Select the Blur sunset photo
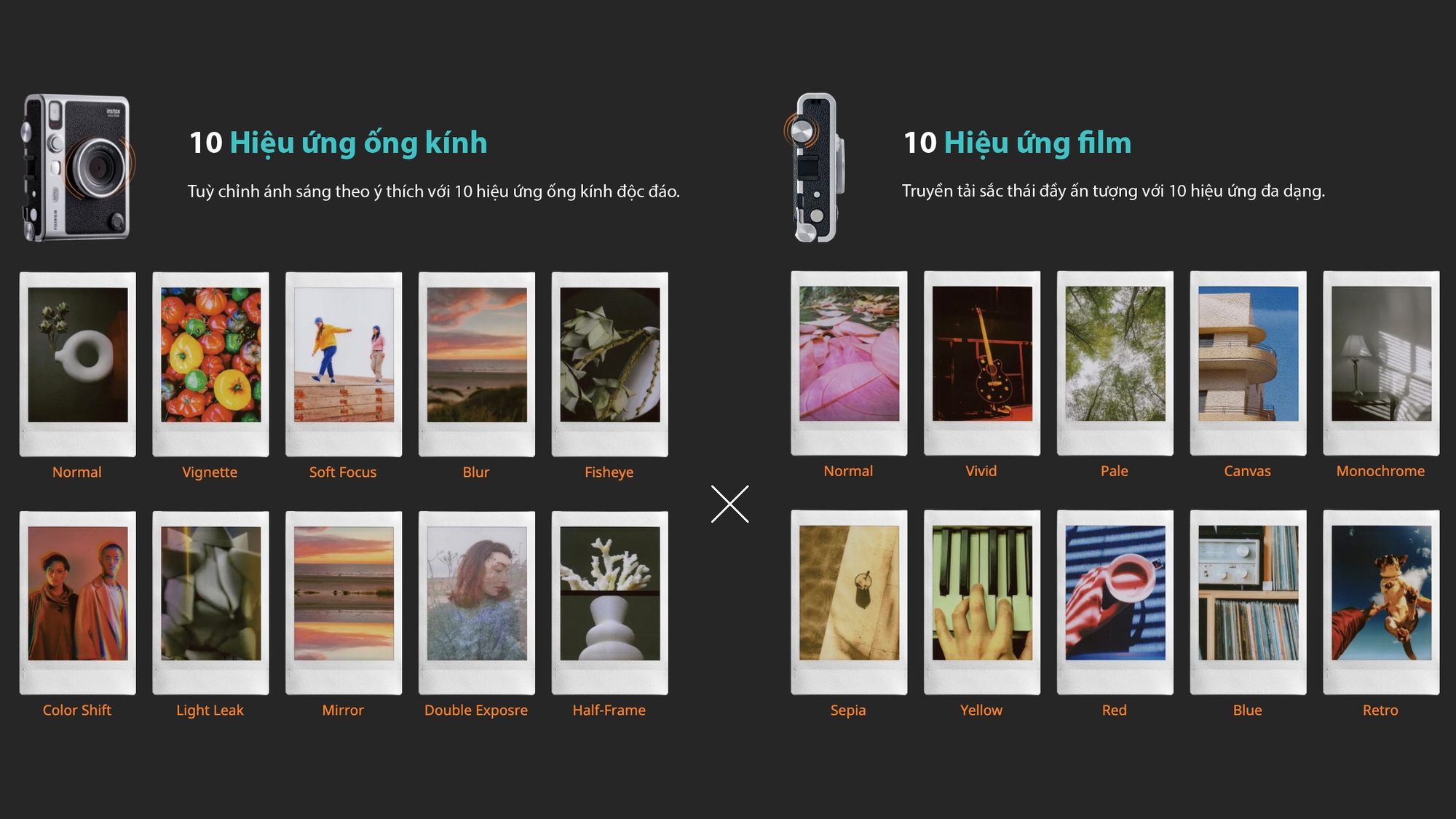 (x=477, y=364)
